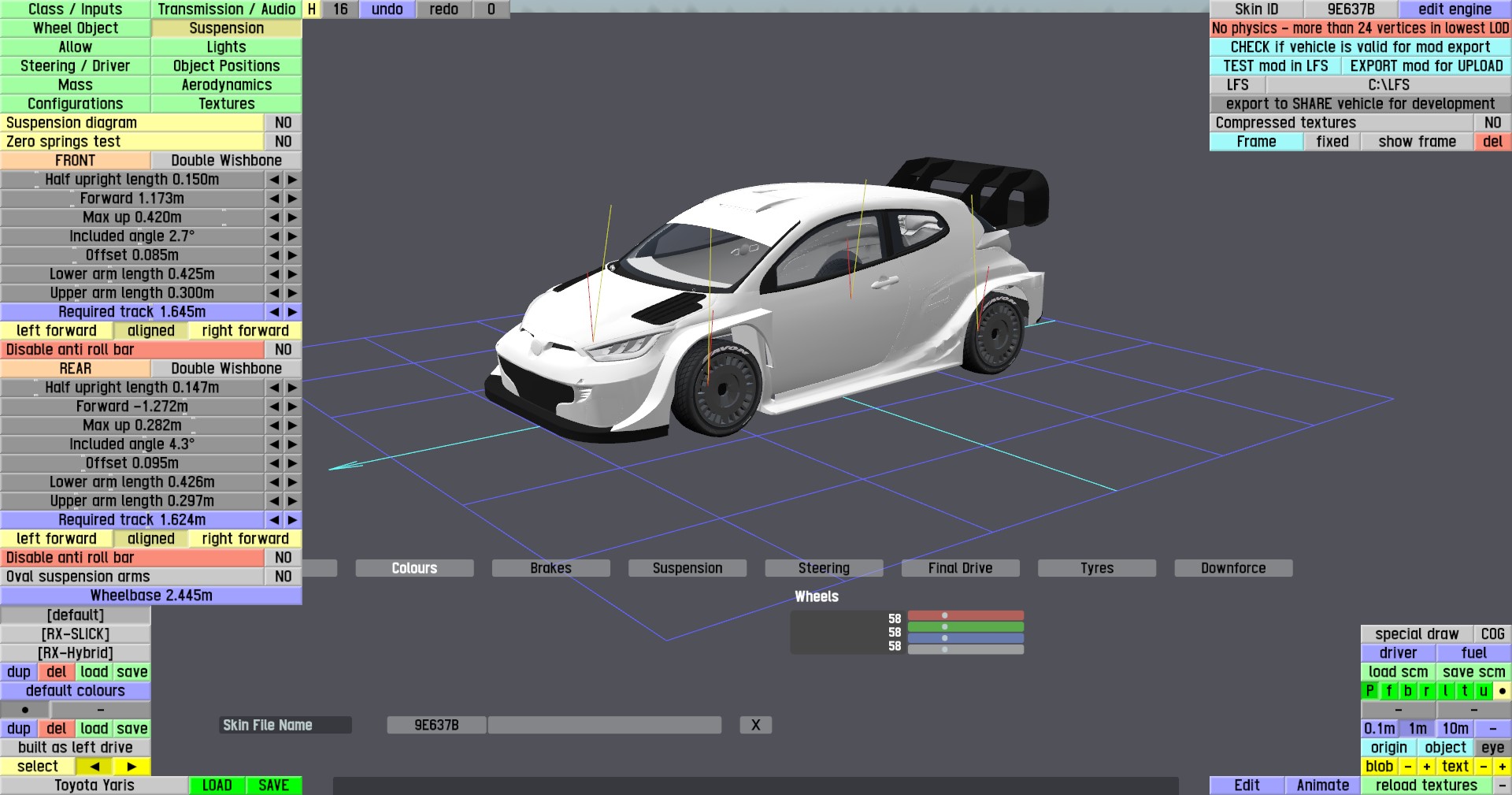Screen dimensions: 1512x795
Task: Increase Offset 0.085m with right arrow
Action: (292, 255)
